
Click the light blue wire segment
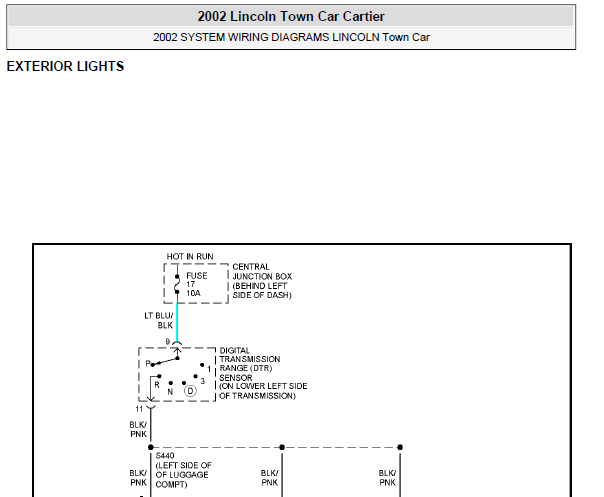[x=177, y=323]
